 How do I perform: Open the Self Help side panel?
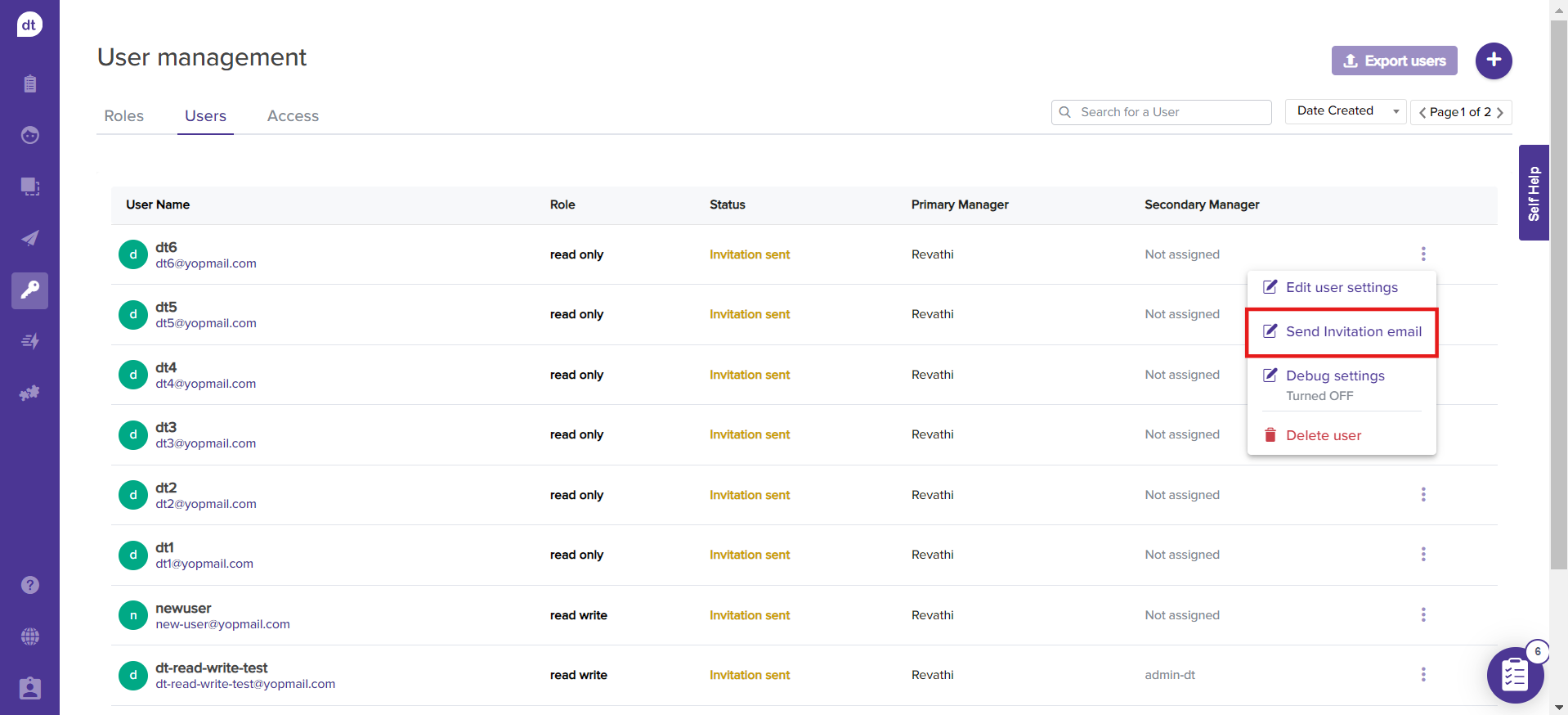pyautogui.click(x=1533, y=193)
